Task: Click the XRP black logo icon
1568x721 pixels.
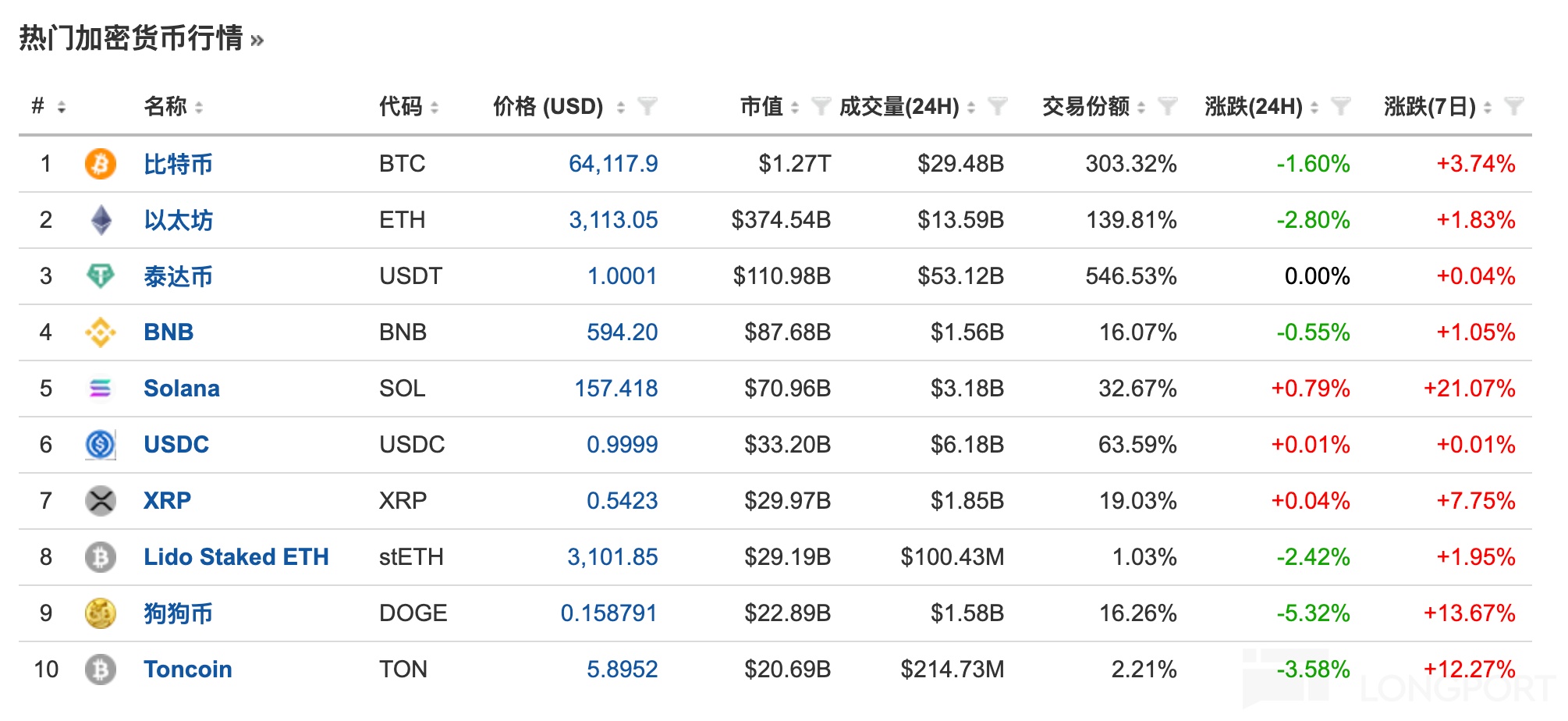Action: pyautogui.click(x=100, y=501)
